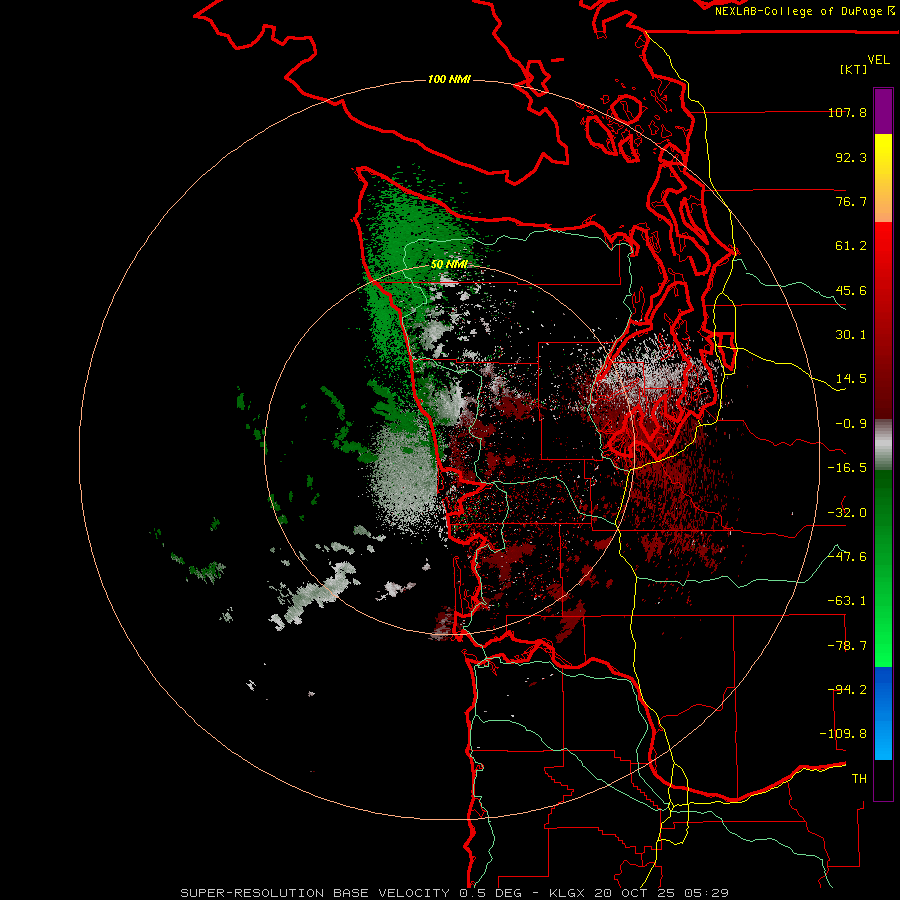
Task: Click the -78.7 legend value
Action: tap(847, 645)
